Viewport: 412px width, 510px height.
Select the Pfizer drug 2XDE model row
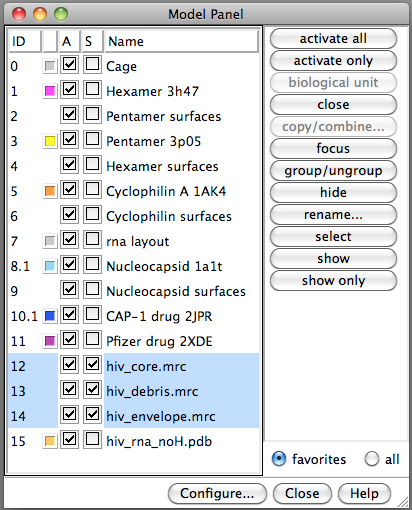coord(133,341)
